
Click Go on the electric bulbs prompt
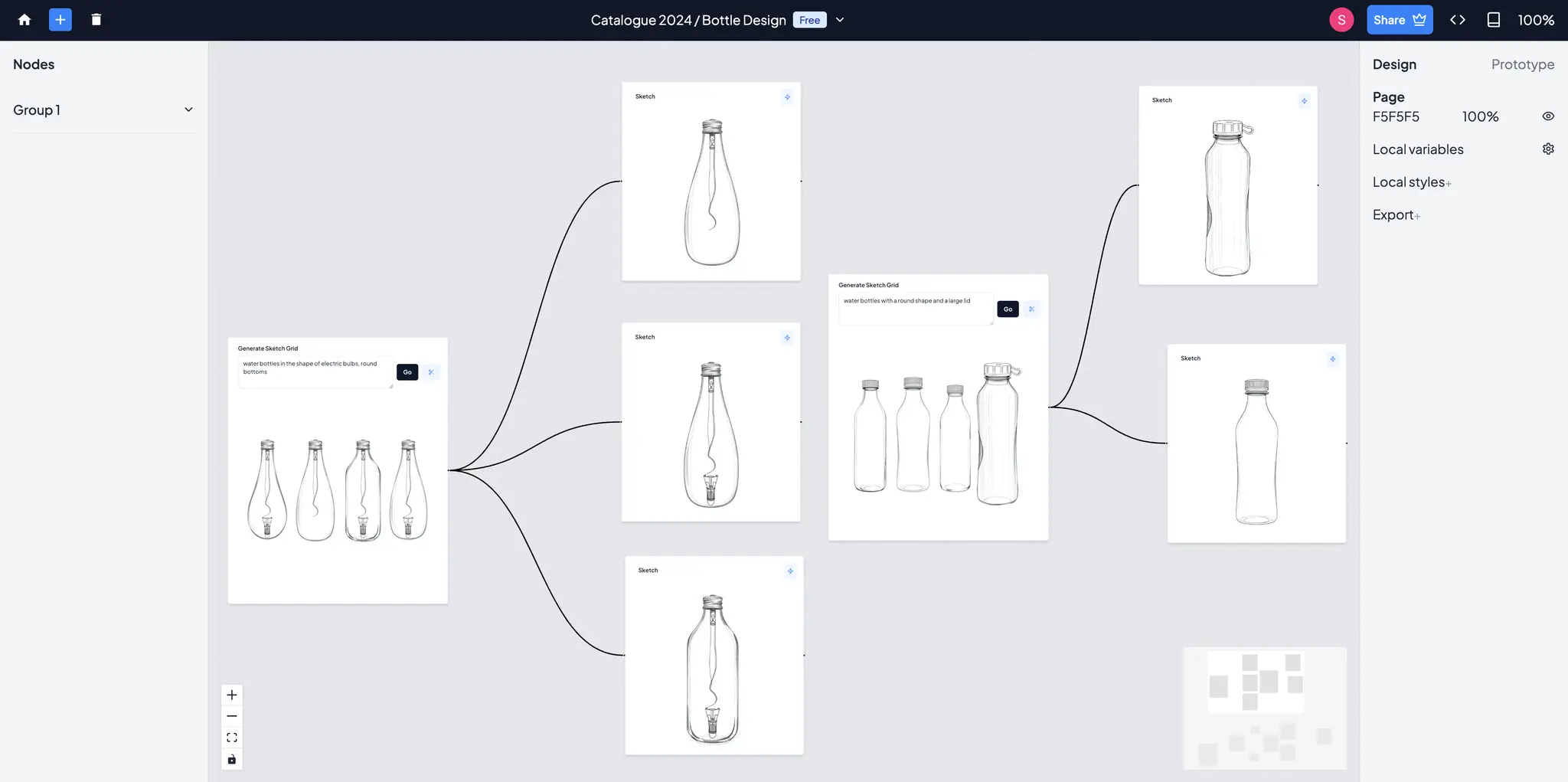(x=407, y=372)
